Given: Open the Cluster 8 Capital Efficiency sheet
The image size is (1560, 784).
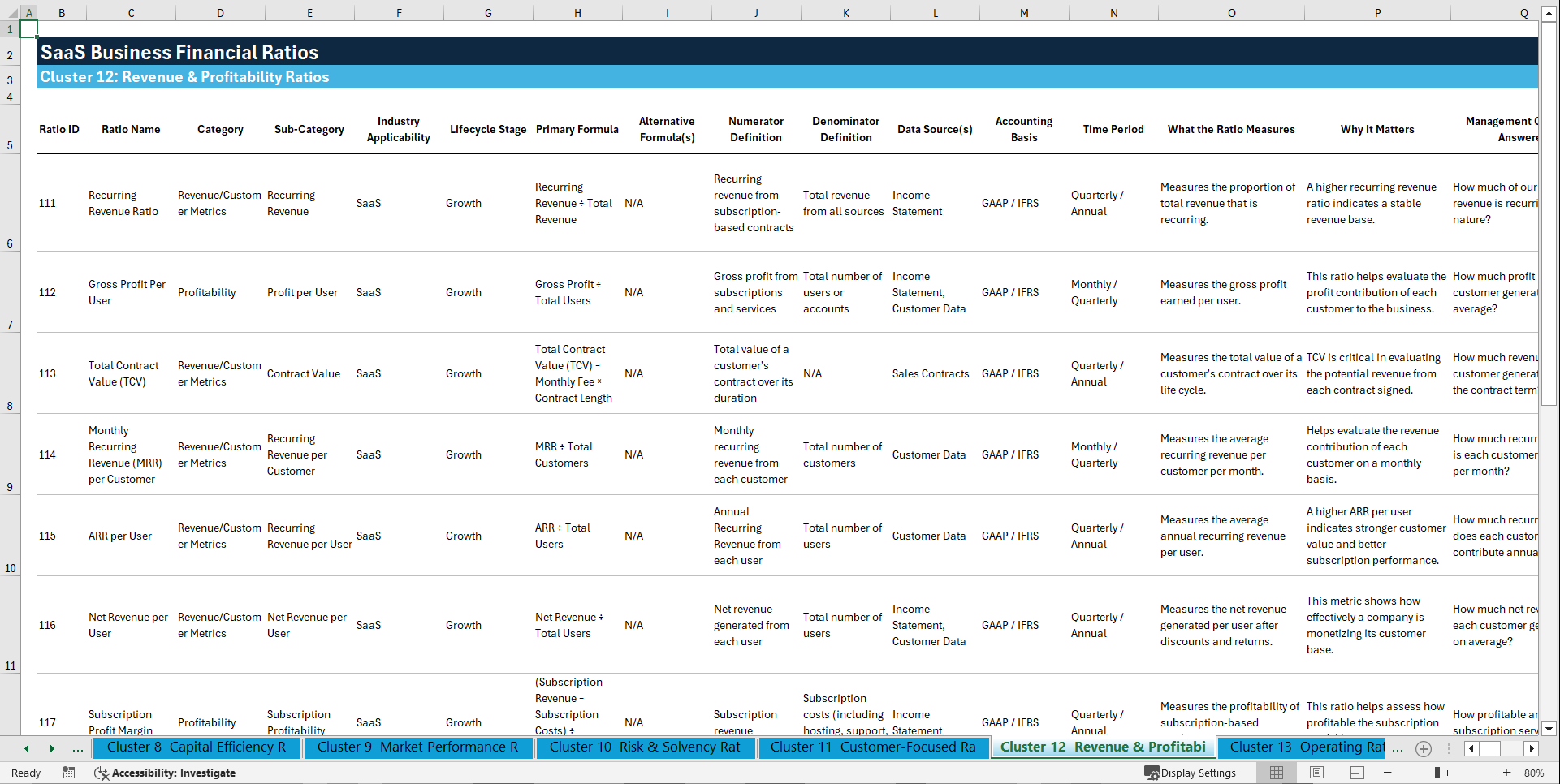Looking at the screenshot, I should [197, 747].
